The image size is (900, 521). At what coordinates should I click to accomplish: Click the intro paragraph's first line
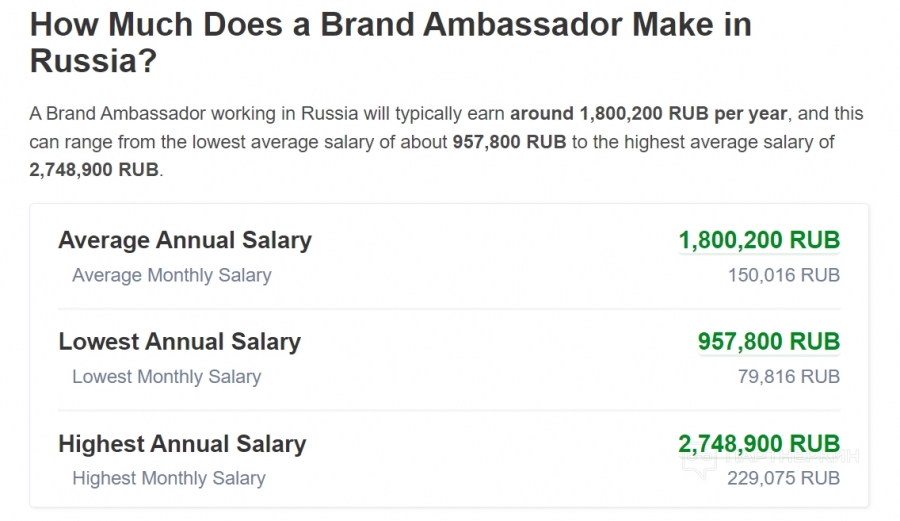tap(446, 114)
